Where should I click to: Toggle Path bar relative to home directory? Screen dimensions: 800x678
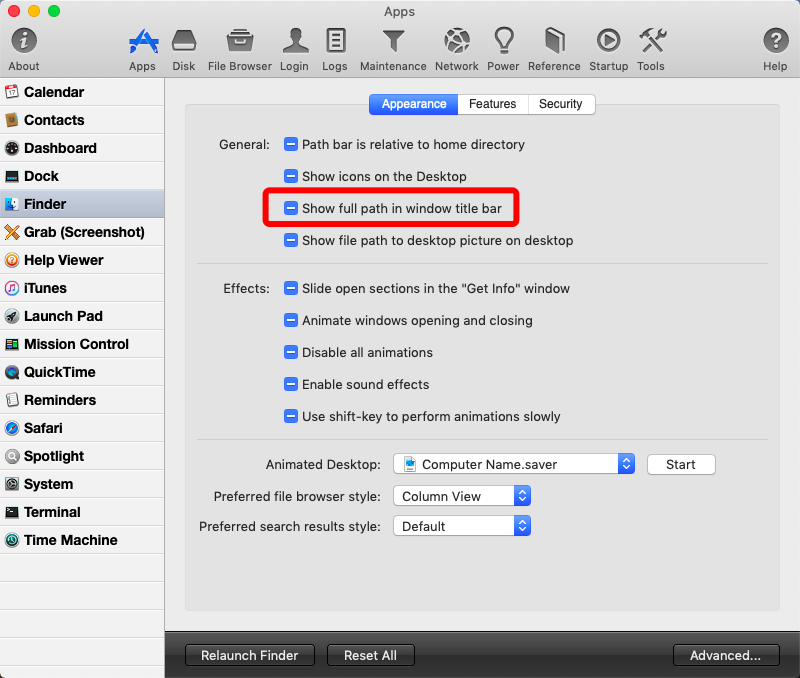point(291,144)
